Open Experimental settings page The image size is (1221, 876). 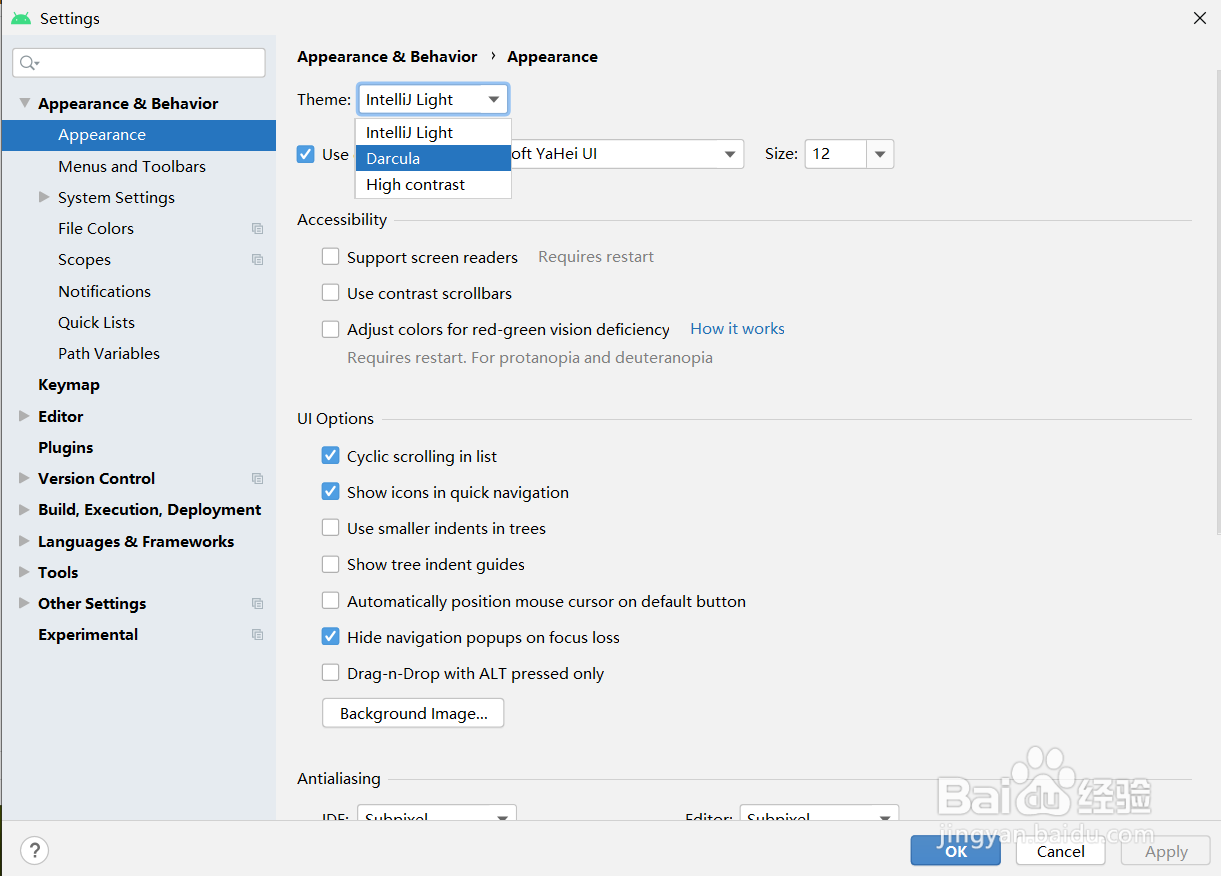(88, 634)
